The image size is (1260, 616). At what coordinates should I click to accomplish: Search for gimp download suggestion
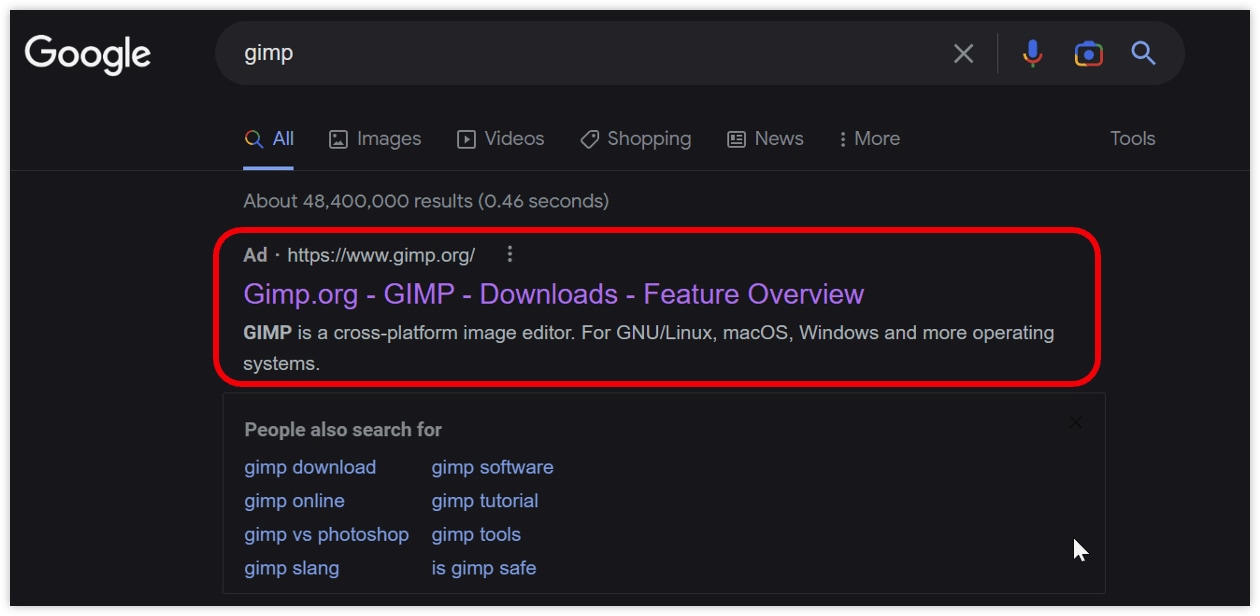coord(310,467)
